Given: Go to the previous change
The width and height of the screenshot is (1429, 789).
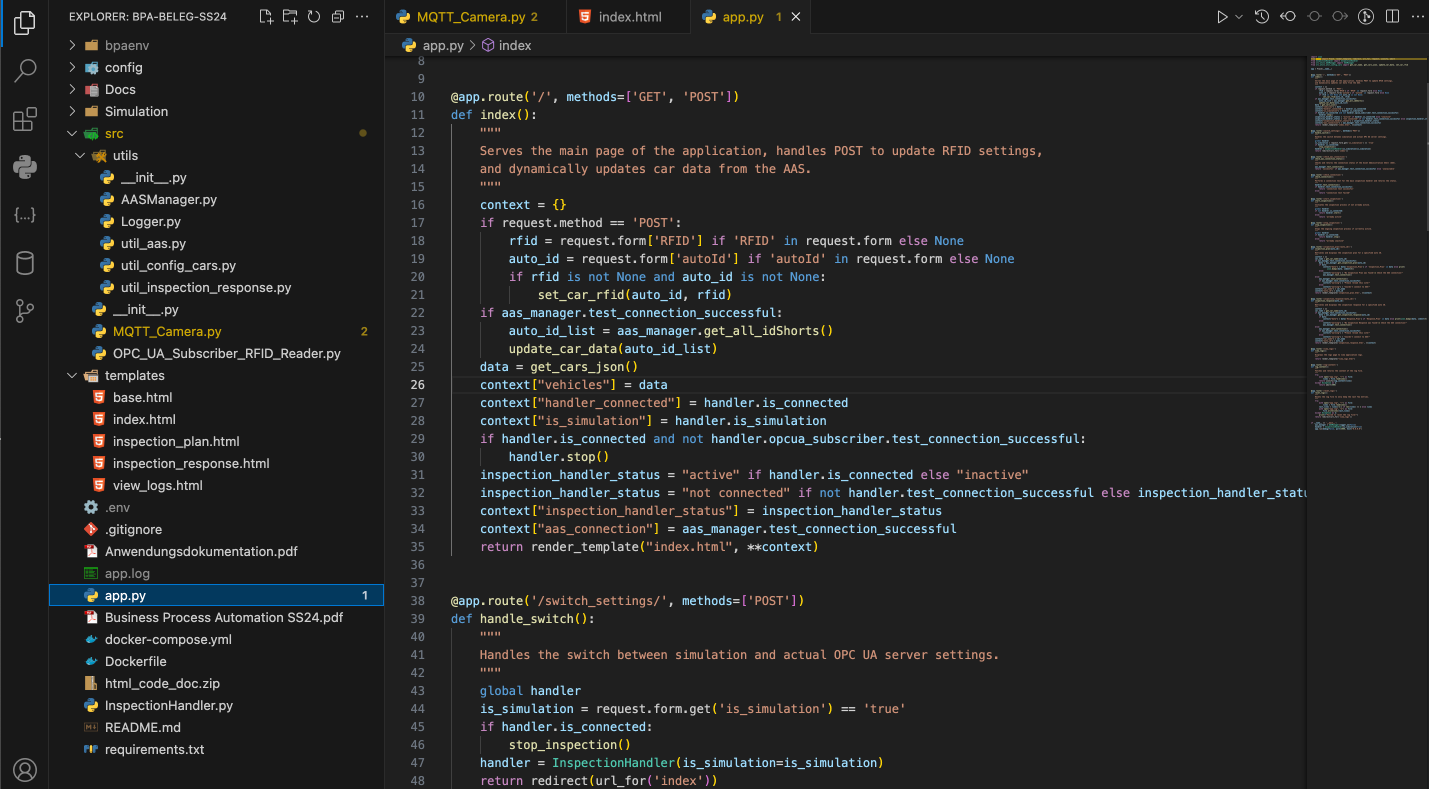Looking at the screenshot, I should click(x=1288, y=17).
